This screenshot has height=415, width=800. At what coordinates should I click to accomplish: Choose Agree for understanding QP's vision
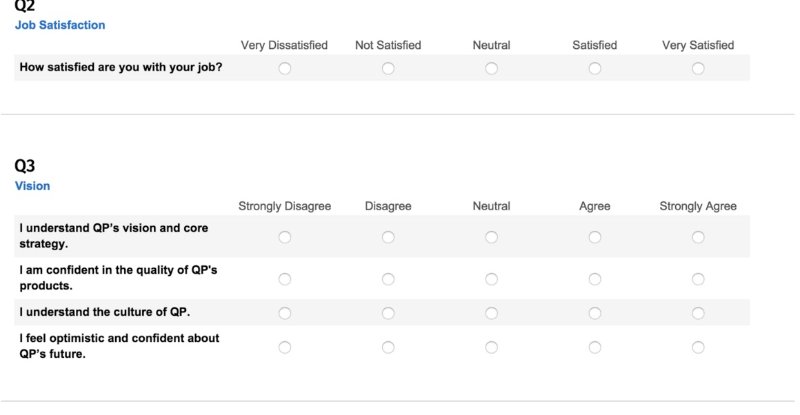click(x=595, y=237)
